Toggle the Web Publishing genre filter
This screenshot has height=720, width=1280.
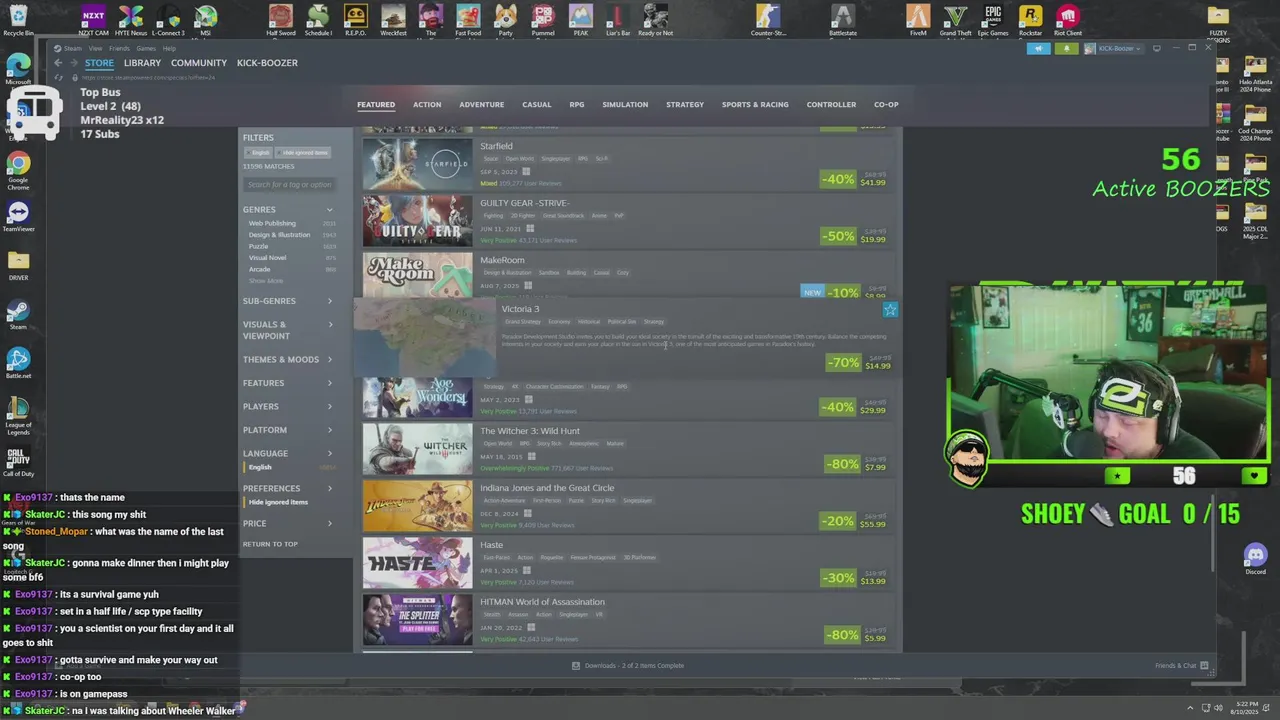point(272,223)
